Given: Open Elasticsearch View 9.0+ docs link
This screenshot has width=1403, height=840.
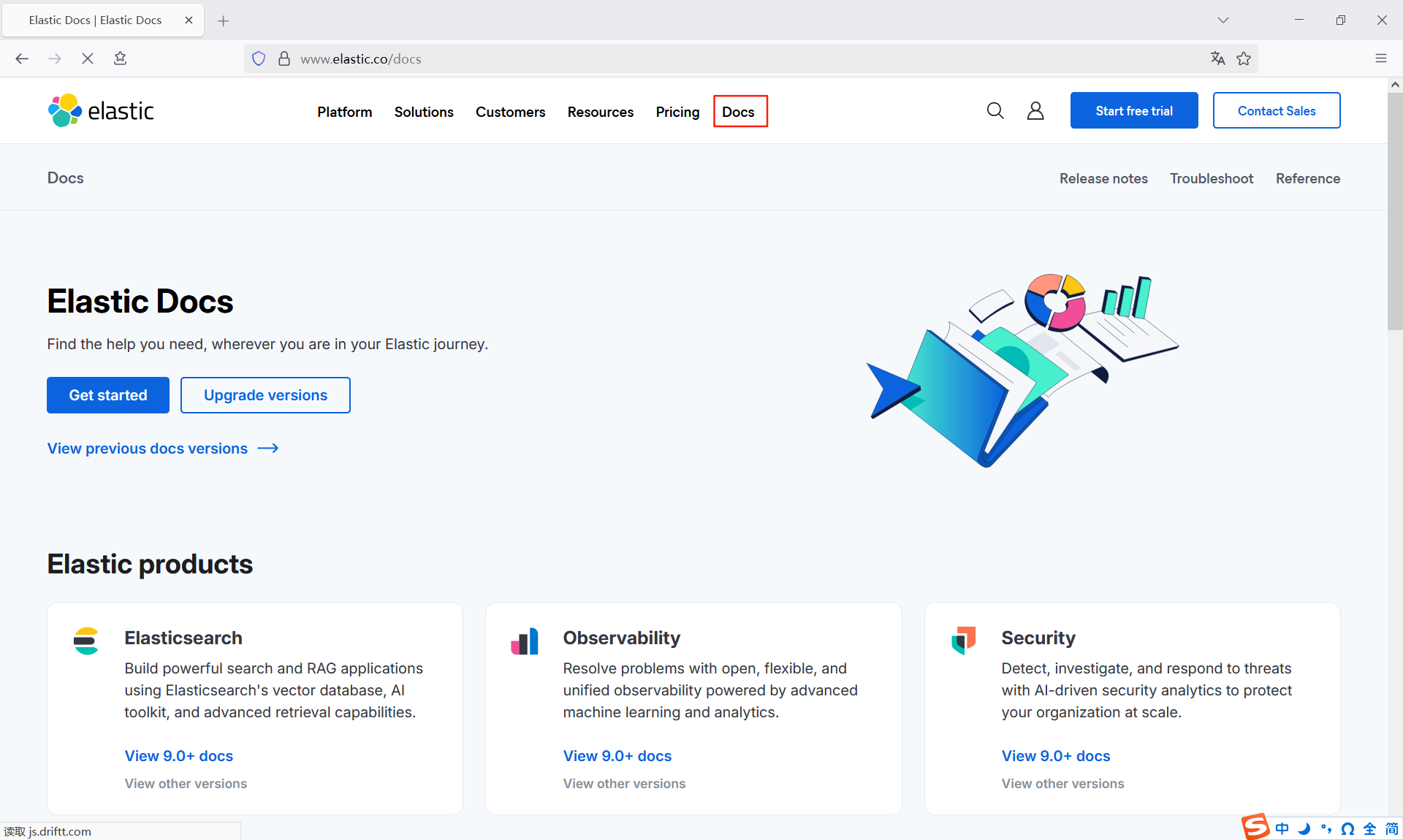Looking at the screenshot, I should pyautogui.click(x=178, y=756).
